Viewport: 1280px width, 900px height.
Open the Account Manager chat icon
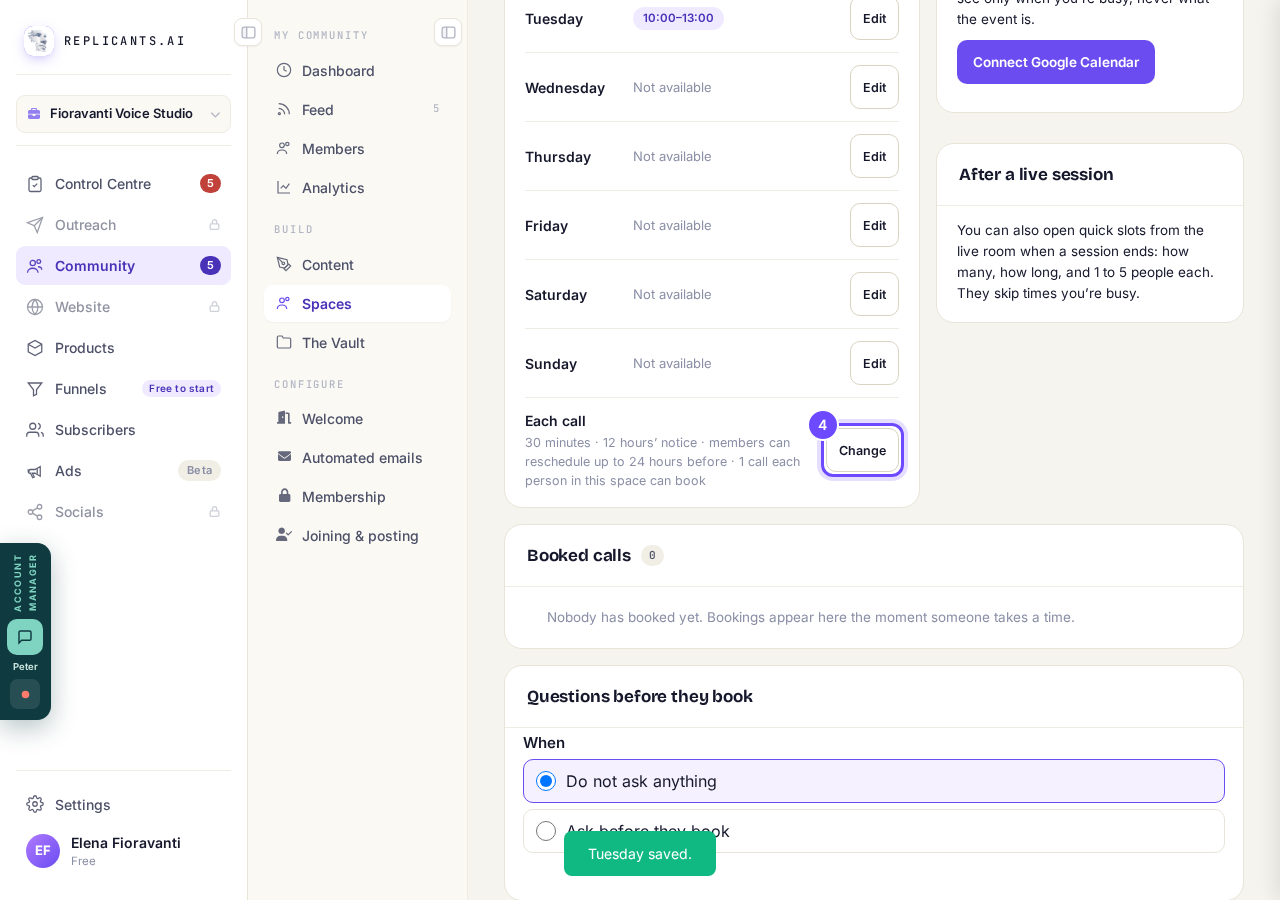pos(25,637)
